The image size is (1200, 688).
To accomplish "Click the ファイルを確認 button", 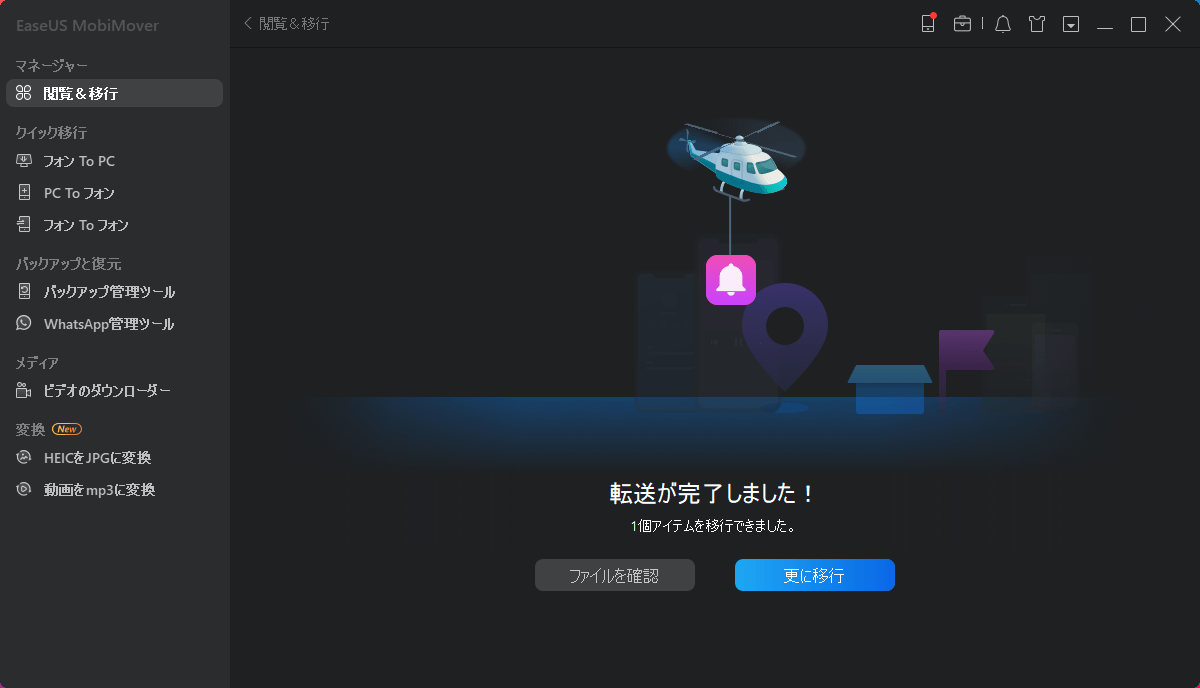I will 614,575.
